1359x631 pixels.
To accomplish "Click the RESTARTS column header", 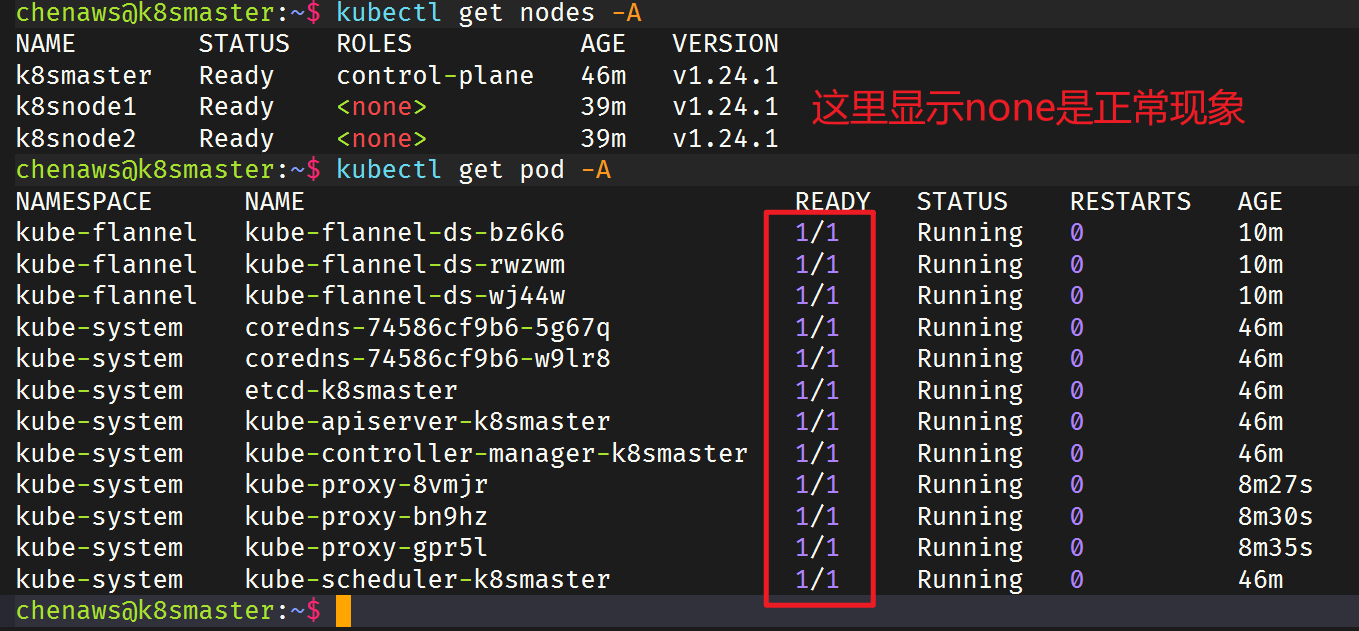I will coord(1130,202).
